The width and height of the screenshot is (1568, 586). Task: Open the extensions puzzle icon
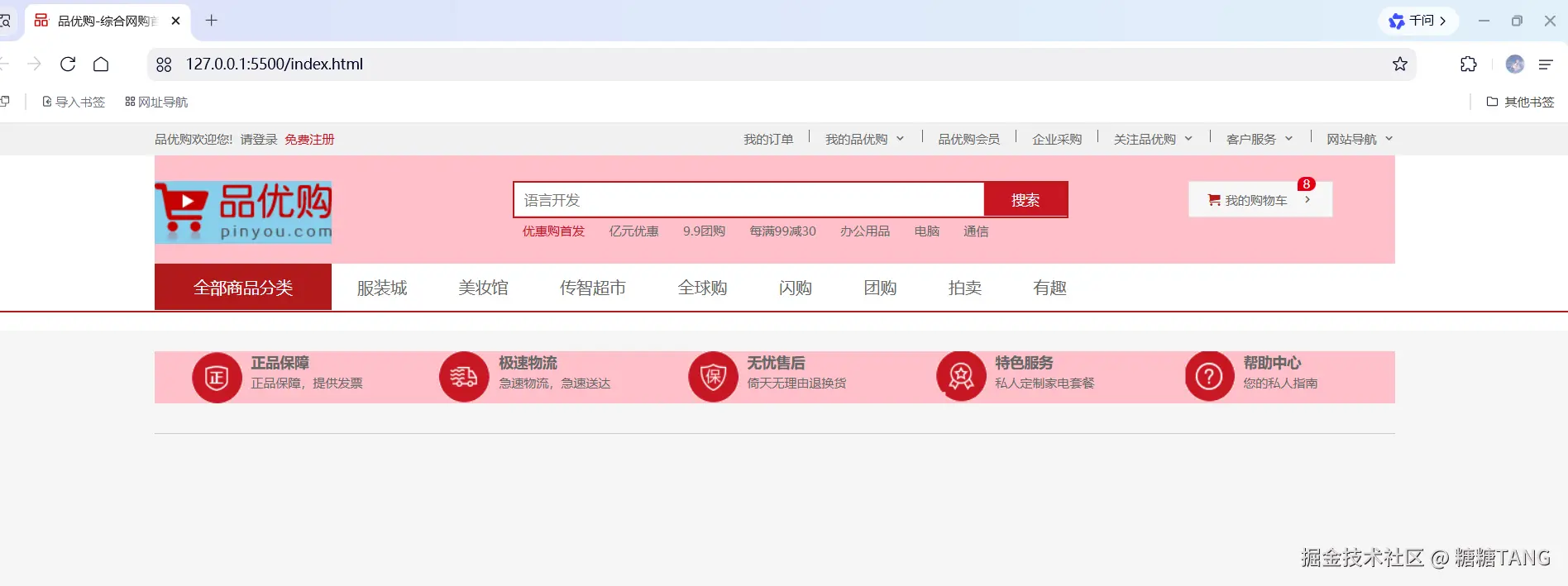pos(1468,64)
